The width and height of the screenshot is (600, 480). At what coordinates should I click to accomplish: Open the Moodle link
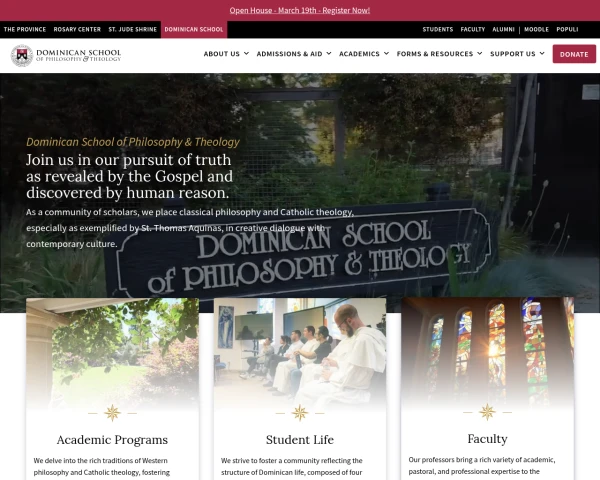coord(536,29)
